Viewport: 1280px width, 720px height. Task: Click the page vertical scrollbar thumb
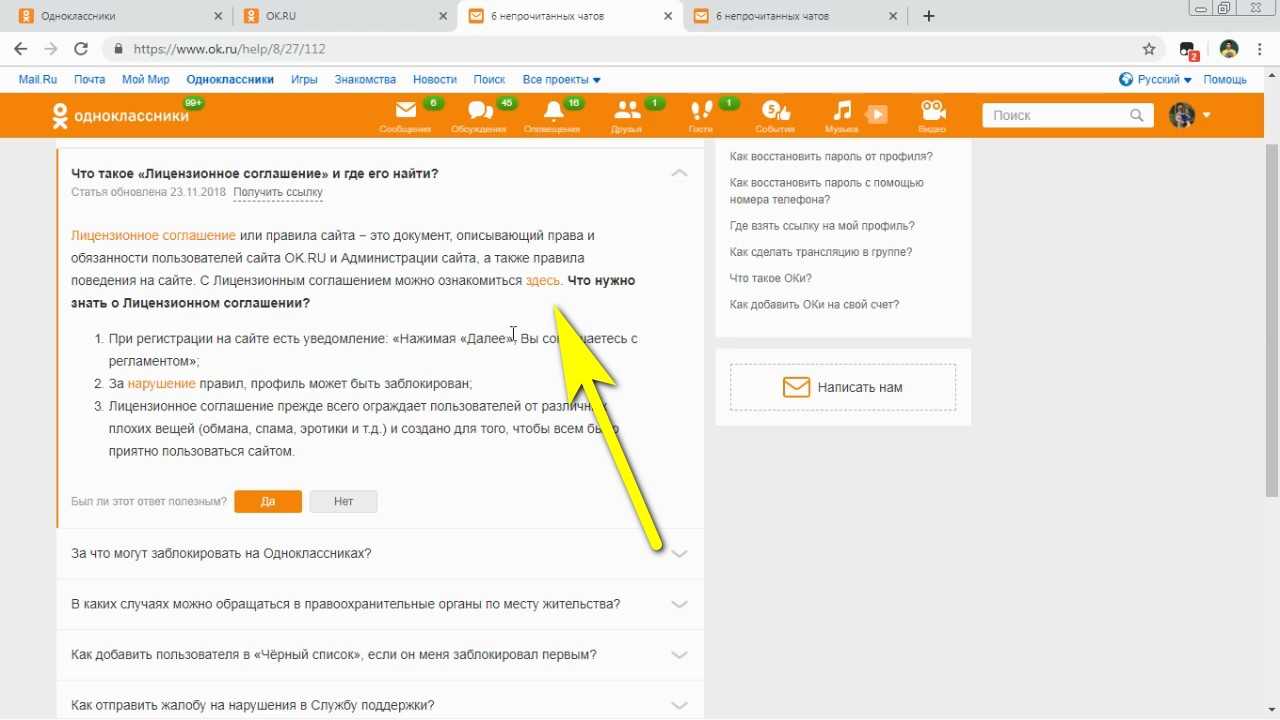(1271, 320)
